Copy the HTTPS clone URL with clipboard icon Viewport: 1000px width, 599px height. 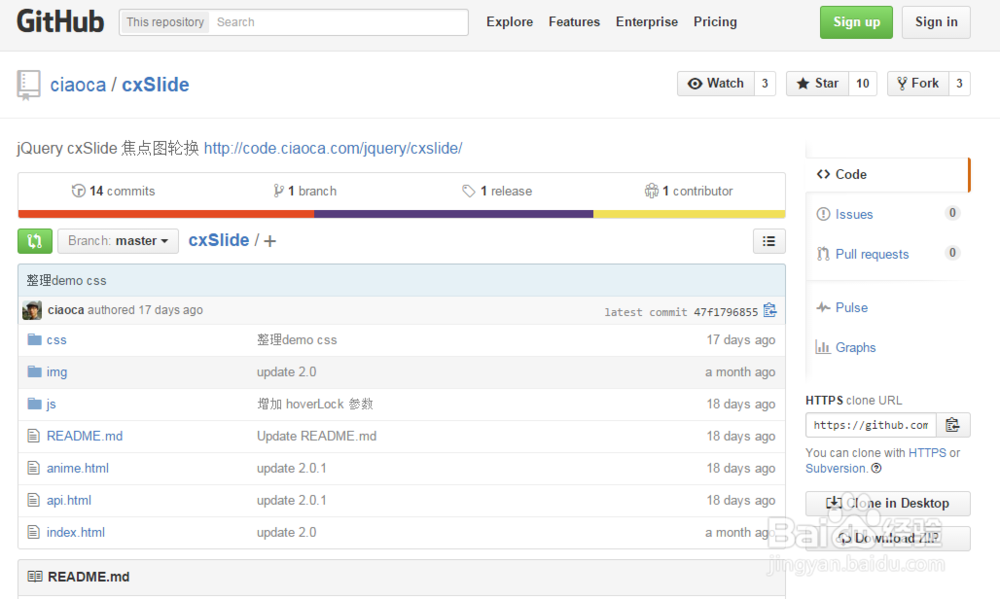click(953, 425)
